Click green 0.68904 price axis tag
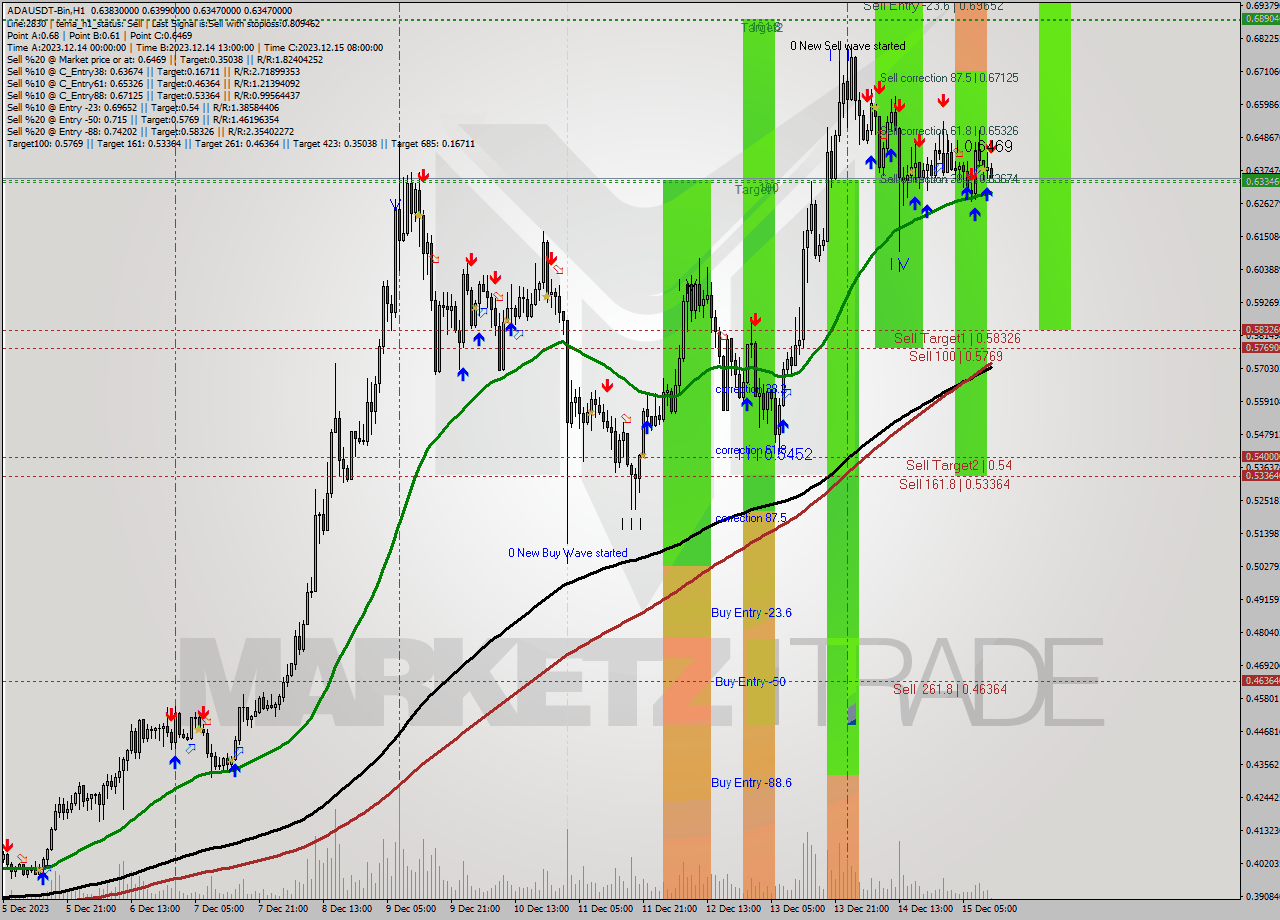 pos(1260,18)
